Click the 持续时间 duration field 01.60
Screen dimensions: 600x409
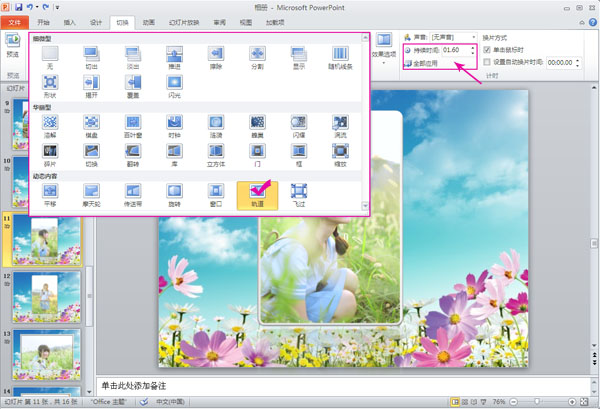(456, 50)
